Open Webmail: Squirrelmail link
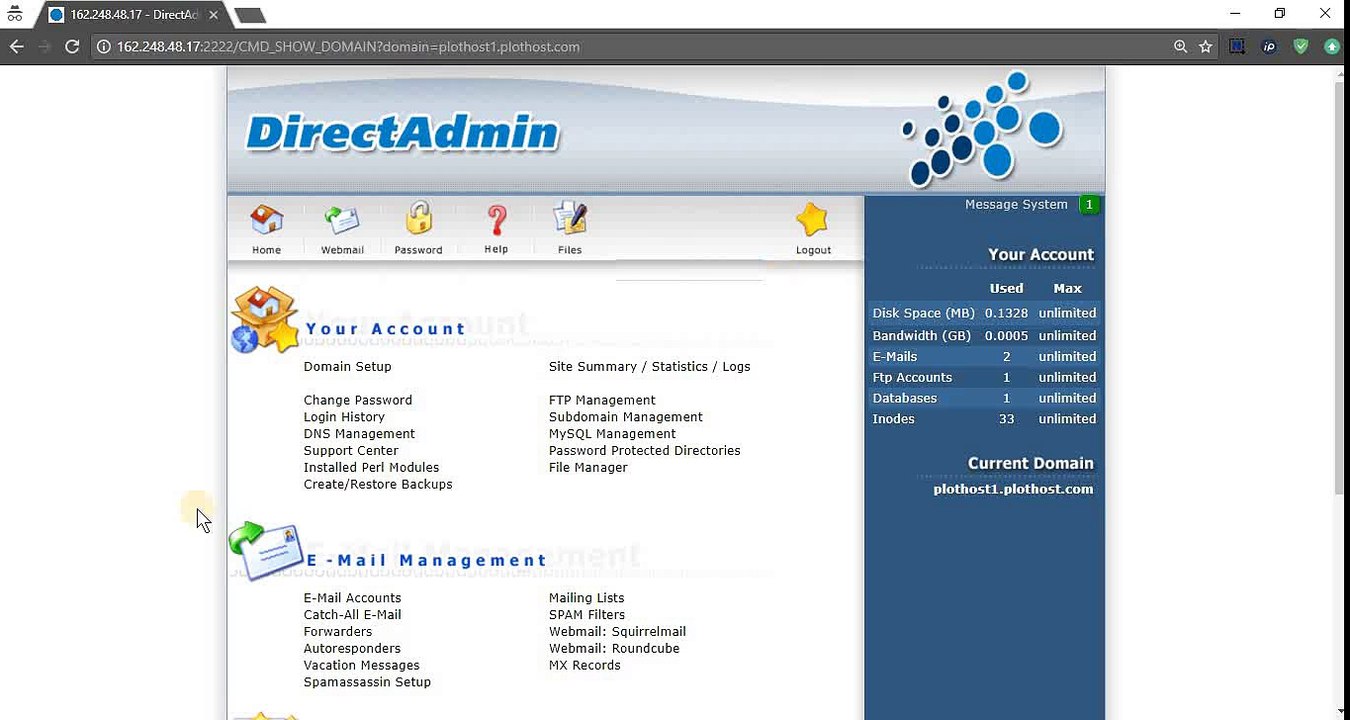This screenshot has width=1350, height=720. tap(617, 632)
